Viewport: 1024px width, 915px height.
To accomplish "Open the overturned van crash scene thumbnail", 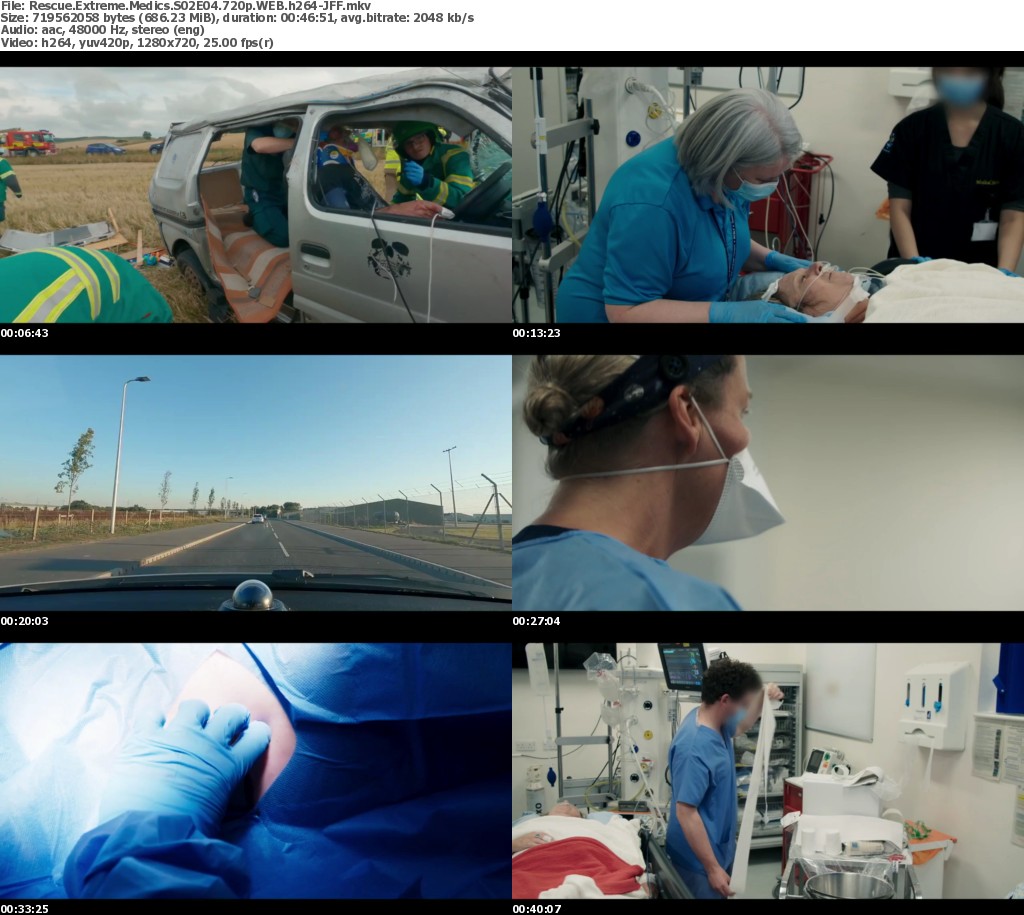I will [256, 195].
